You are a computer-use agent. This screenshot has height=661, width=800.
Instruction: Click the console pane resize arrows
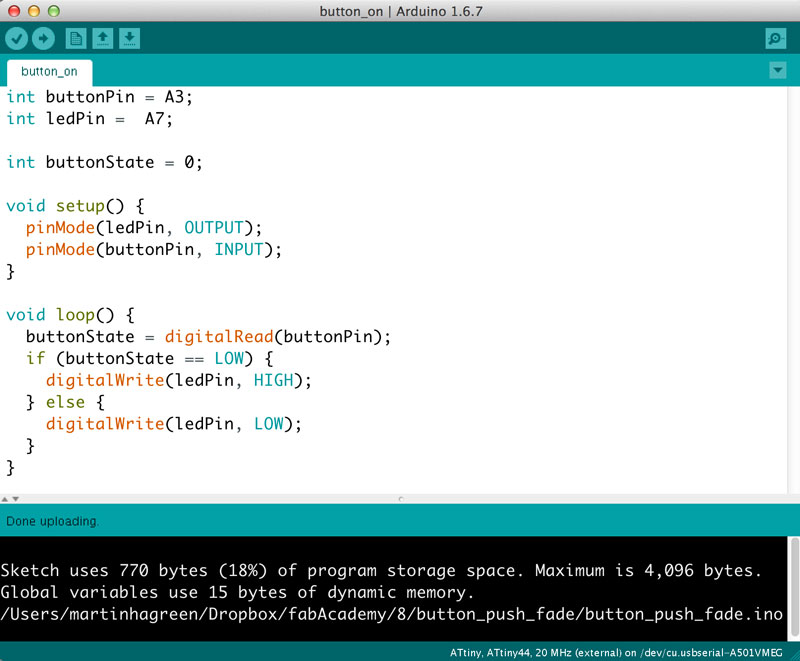[x=10, y=499]
